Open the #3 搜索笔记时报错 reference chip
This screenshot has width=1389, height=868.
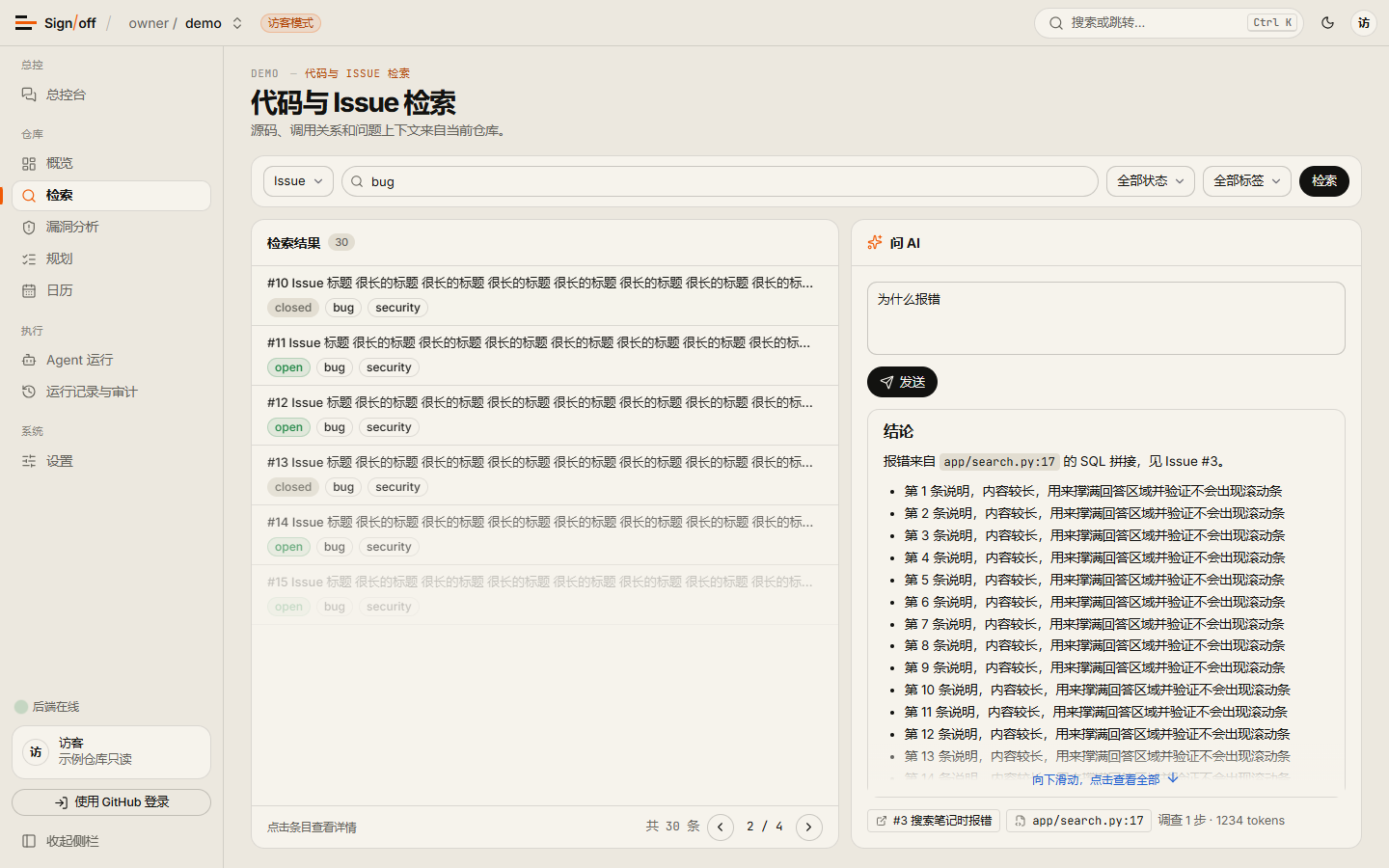934,821
